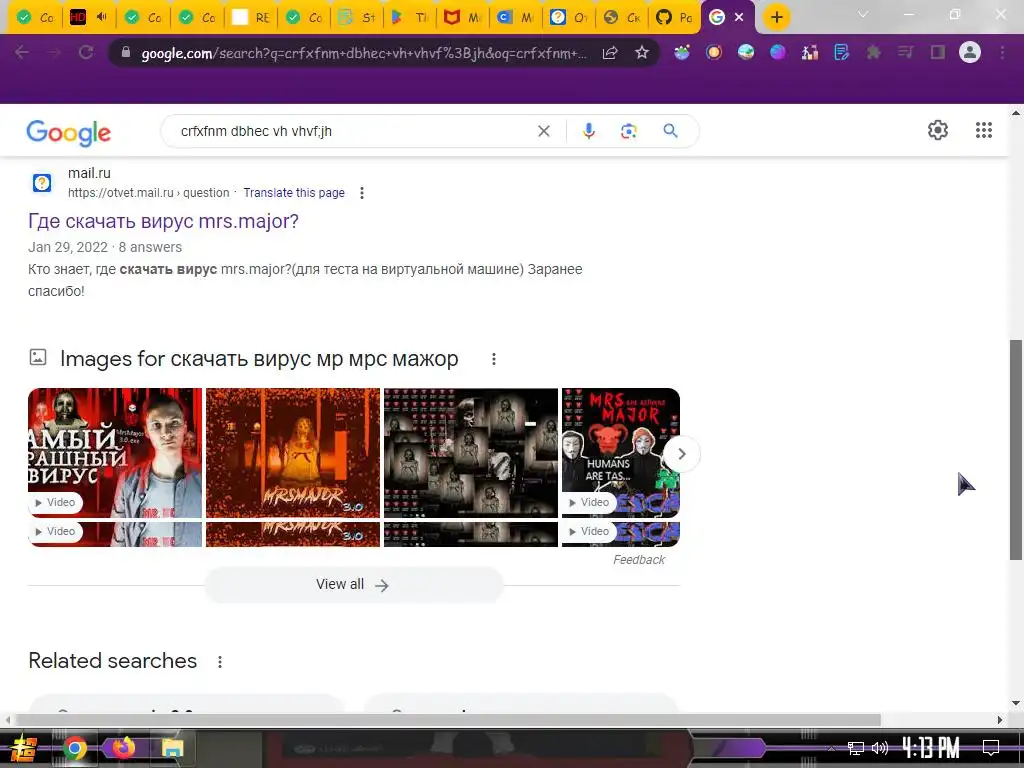Close the current Google tab
Viewport: 1024px width, 768px height.
[739, 17]
